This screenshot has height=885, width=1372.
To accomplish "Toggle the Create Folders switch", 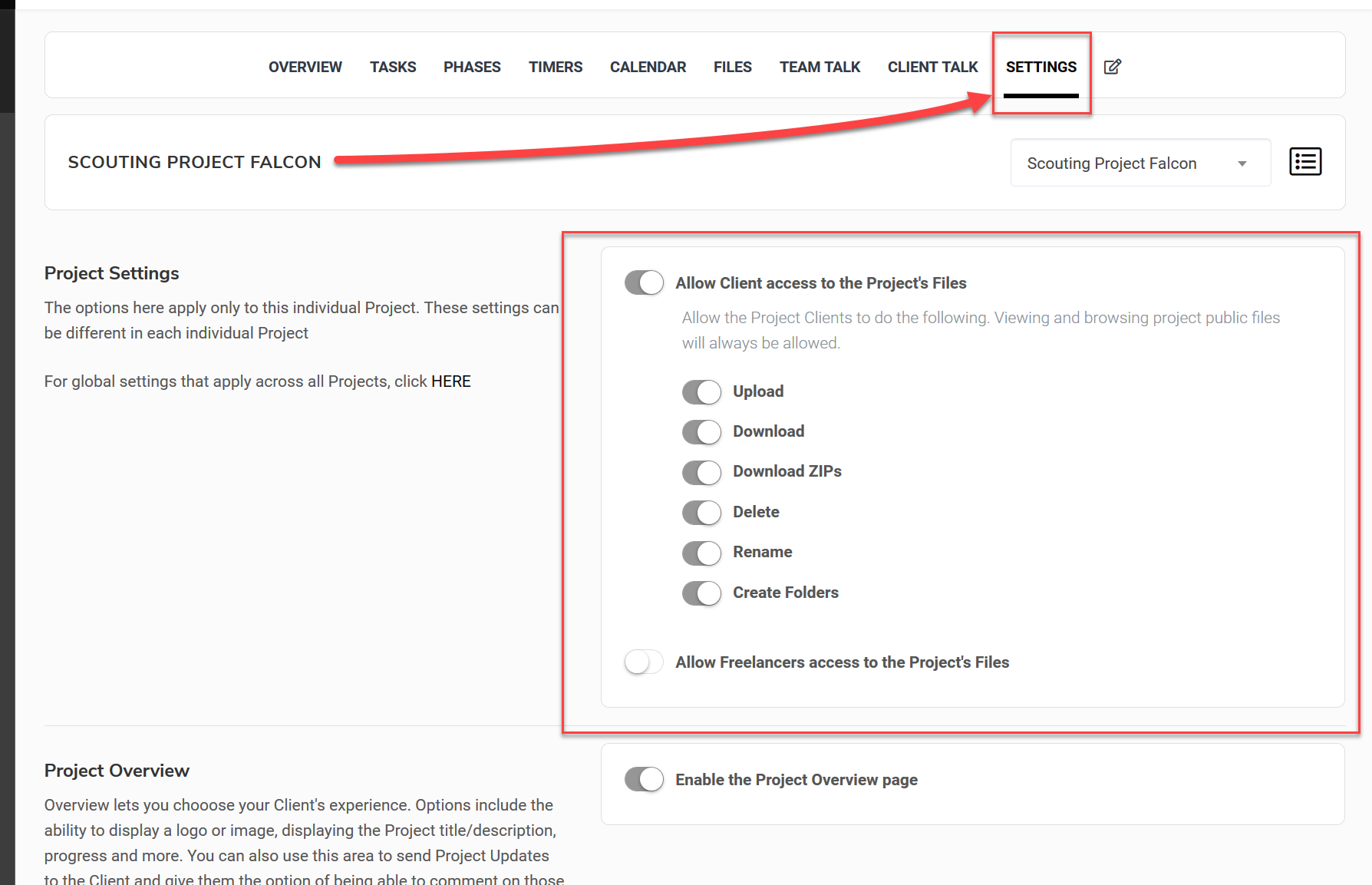I will coord(701,593).
